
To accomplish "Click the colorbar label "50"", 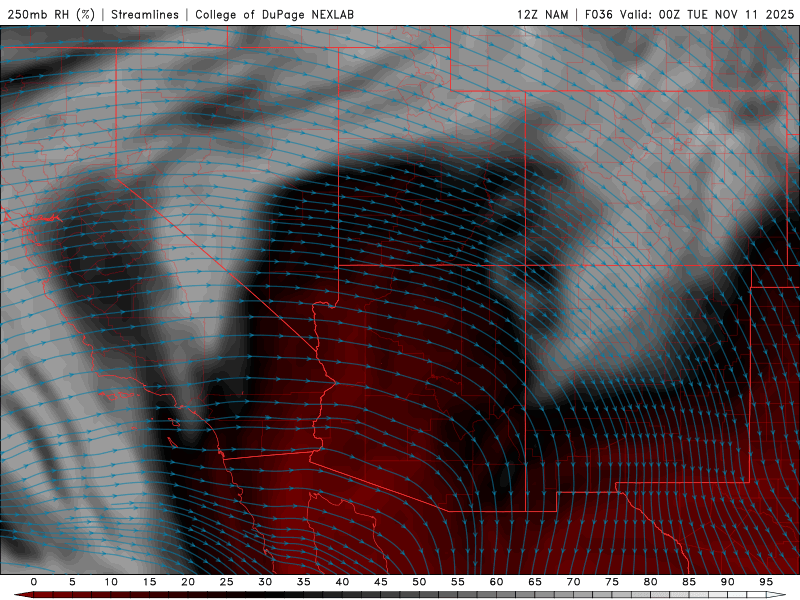I will click(x=419, y=582).
